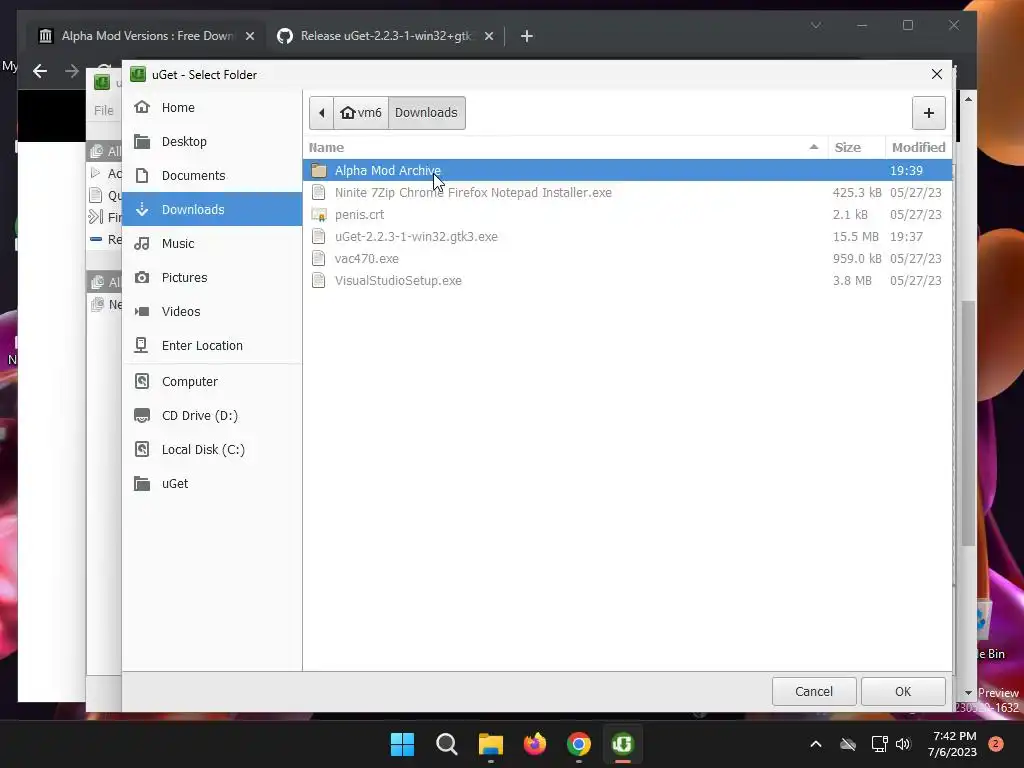Viewport: 1024px width, 768px height.
Task: Create a new folder with plus button
Action: (929, 113)
